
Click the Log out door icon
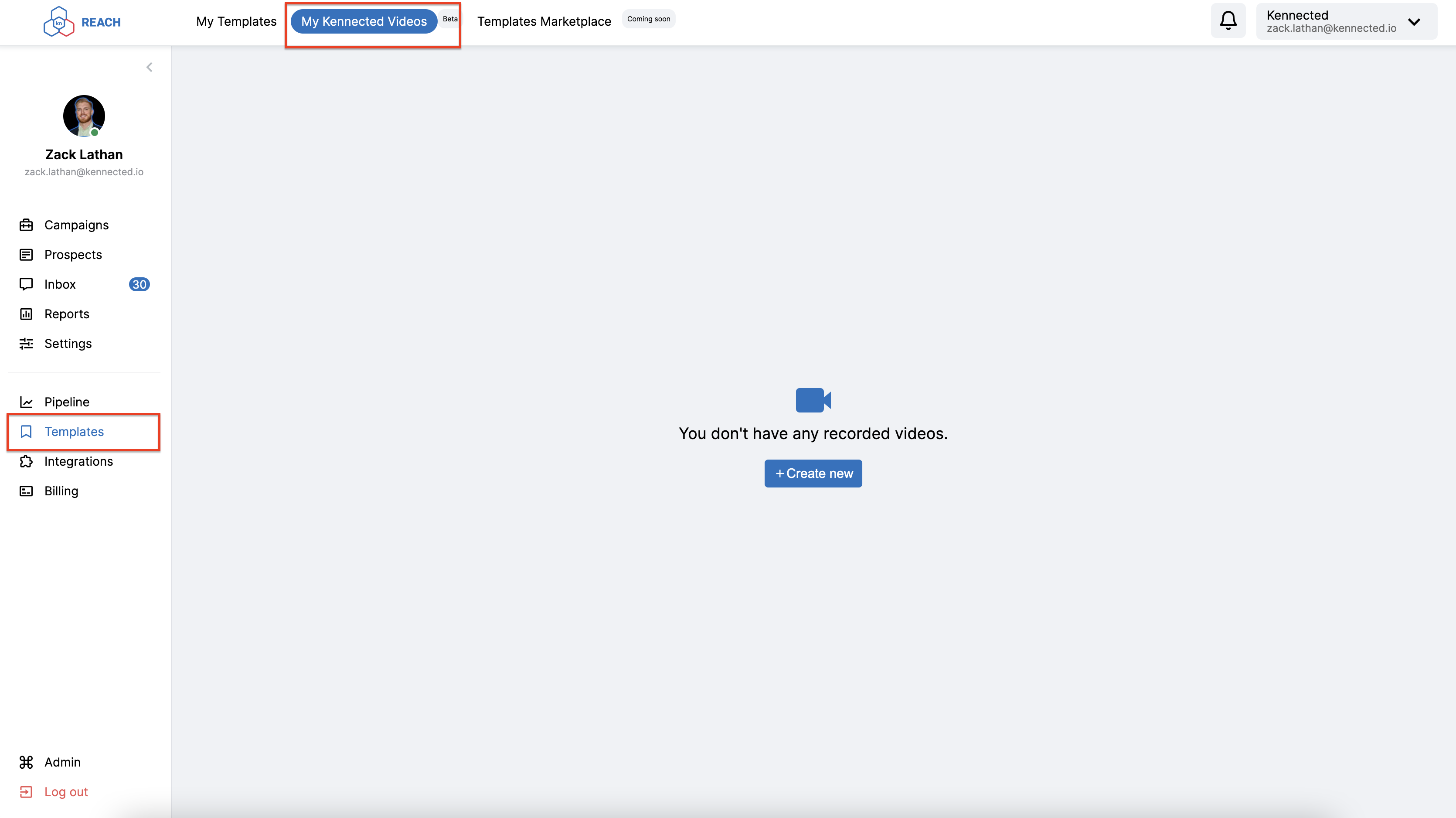[x=26, y=792]
